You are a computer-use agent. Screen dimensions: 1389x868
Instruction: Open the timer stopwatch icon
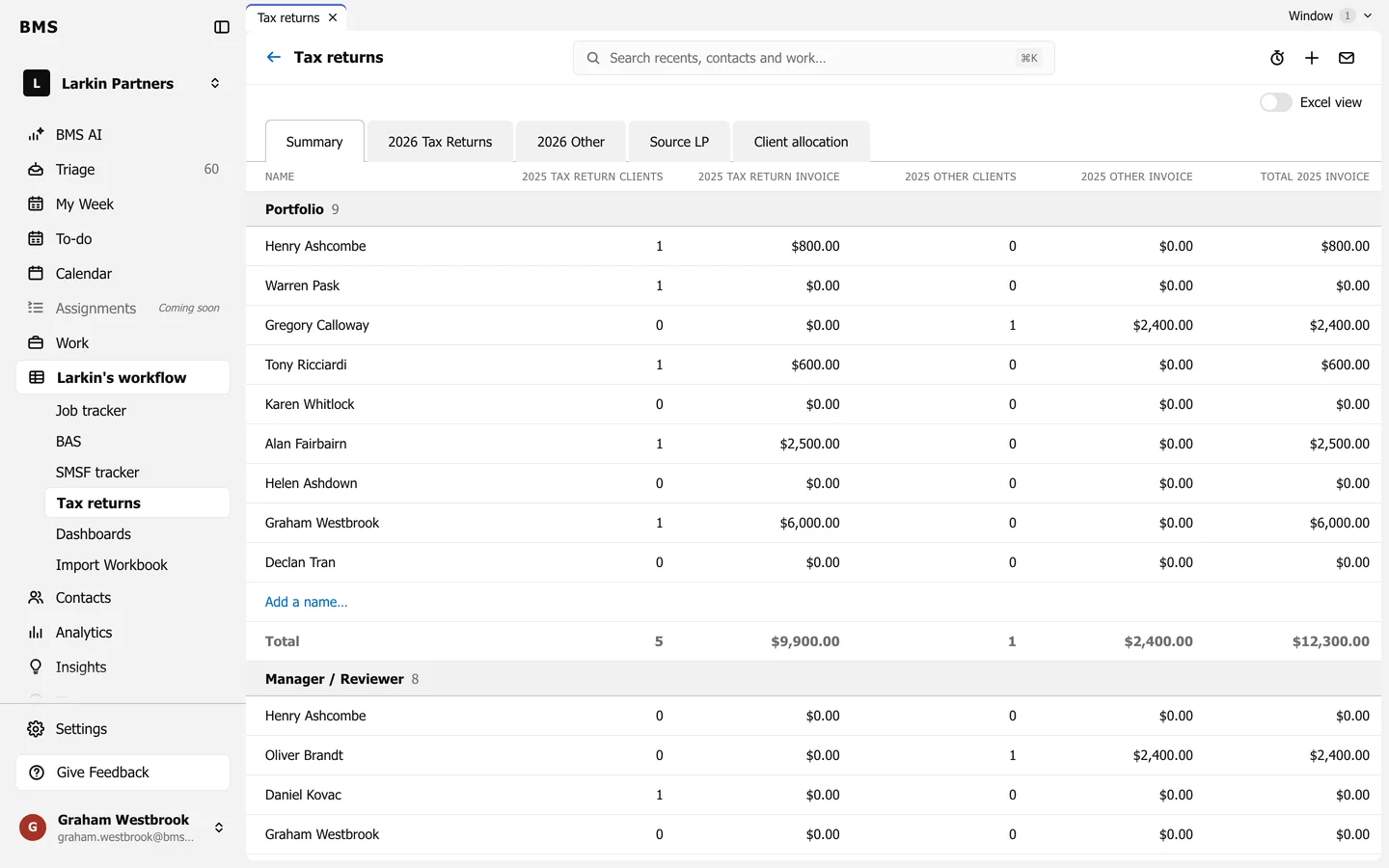(x=1277, y=58)
